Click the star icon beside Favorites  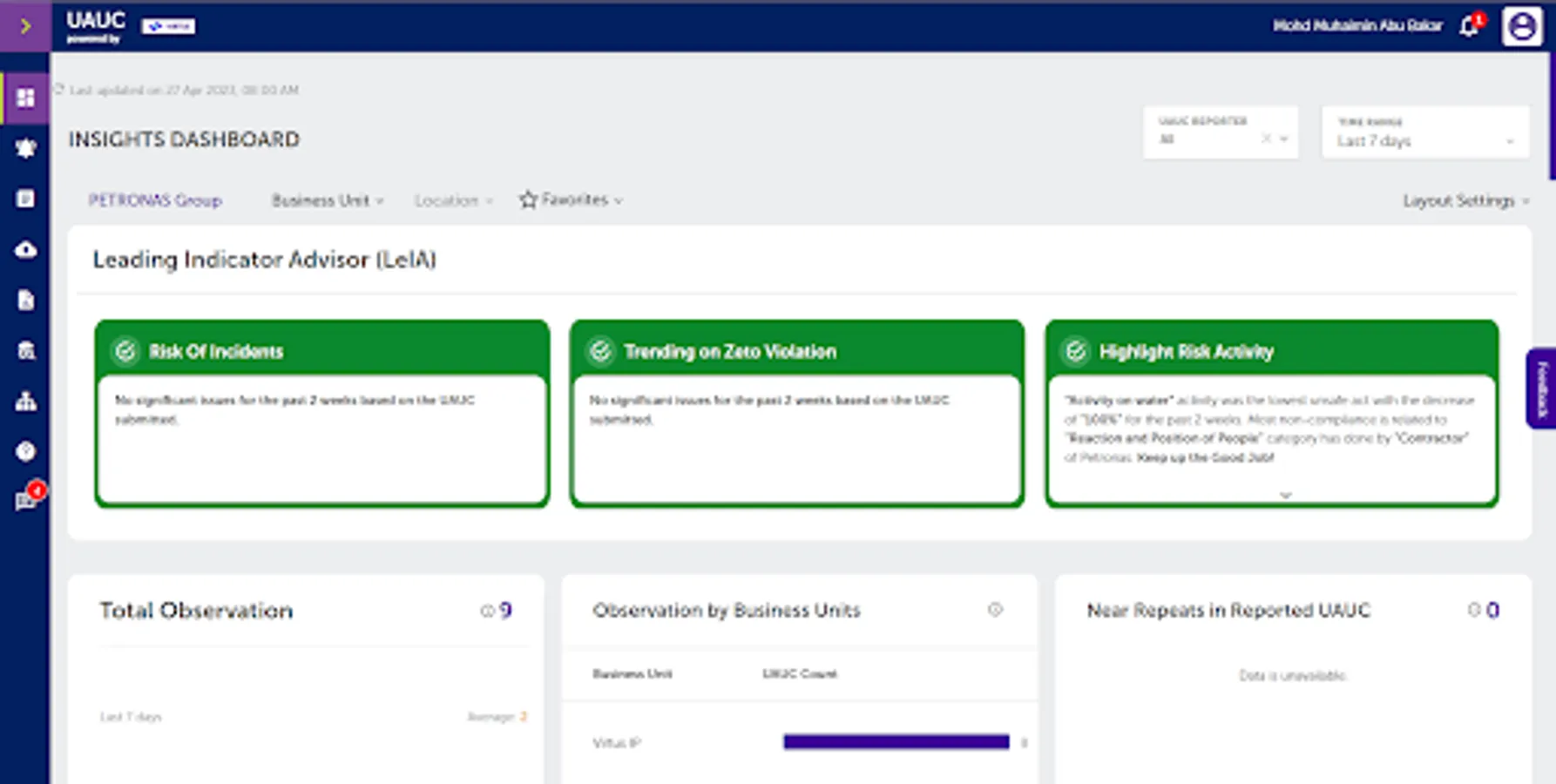tap(528, 199)
